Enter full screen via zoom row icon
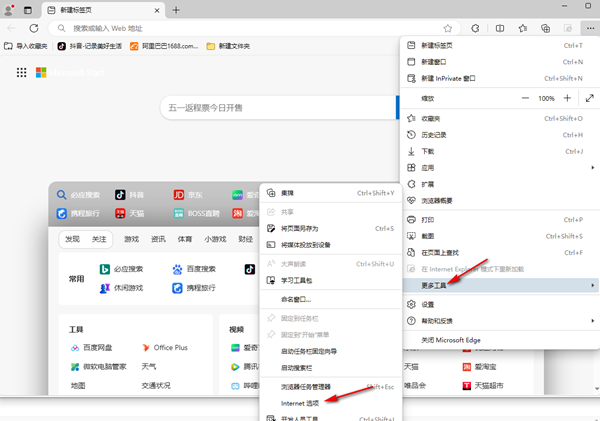This screenshot has height=421, width=600. coord(590,98)
